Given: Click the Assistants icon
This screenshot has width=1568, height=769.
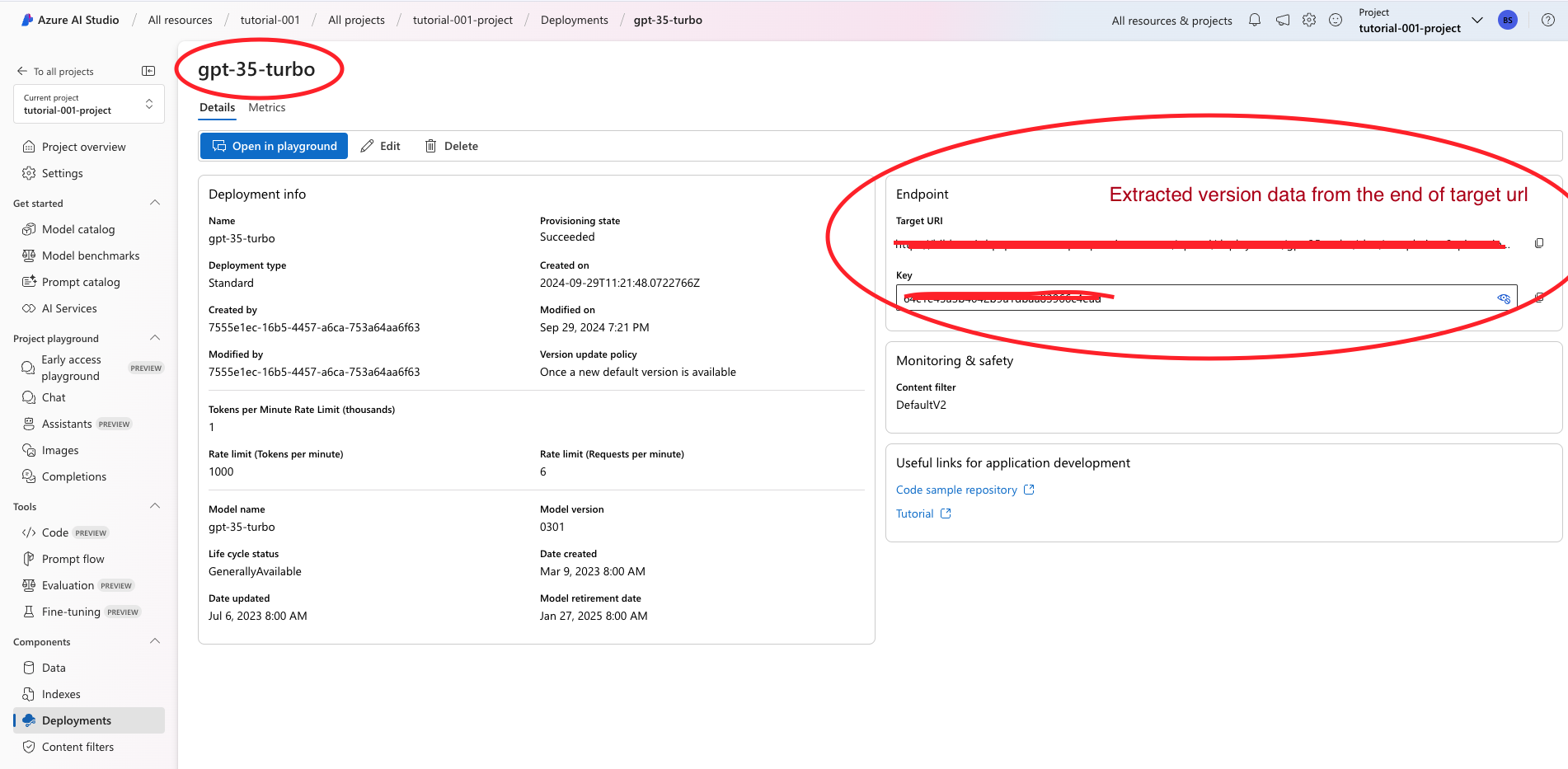Looking at the screenshot, I should click(29, 424).
